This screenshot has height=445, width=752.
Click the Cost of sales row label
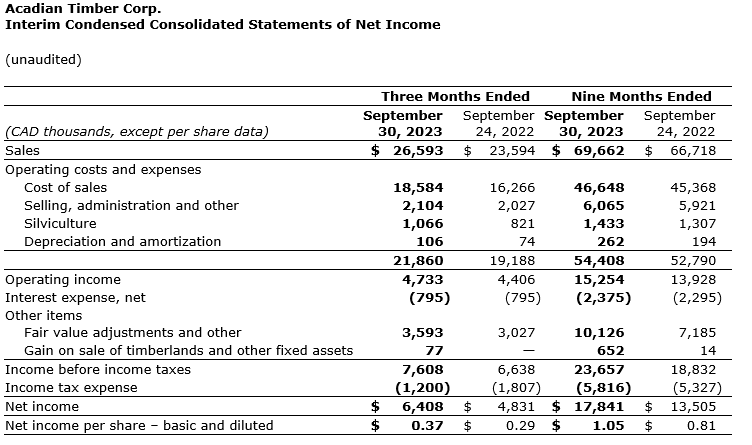pos(65,187)
